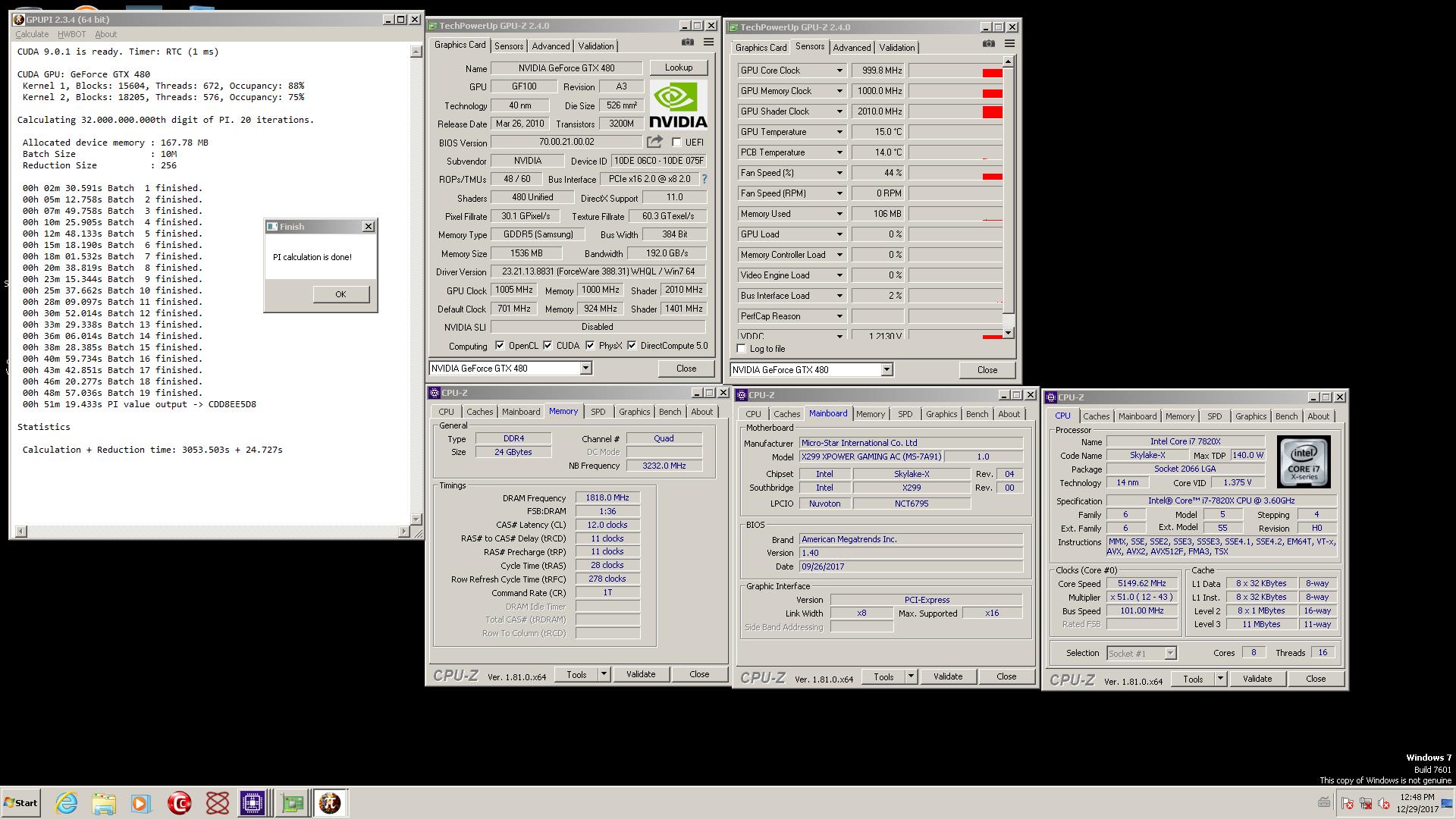Click OK in the Finish dialog
Image resolution: width=1456 pixels, height=819 pixels.
click(x=340, y=294)
